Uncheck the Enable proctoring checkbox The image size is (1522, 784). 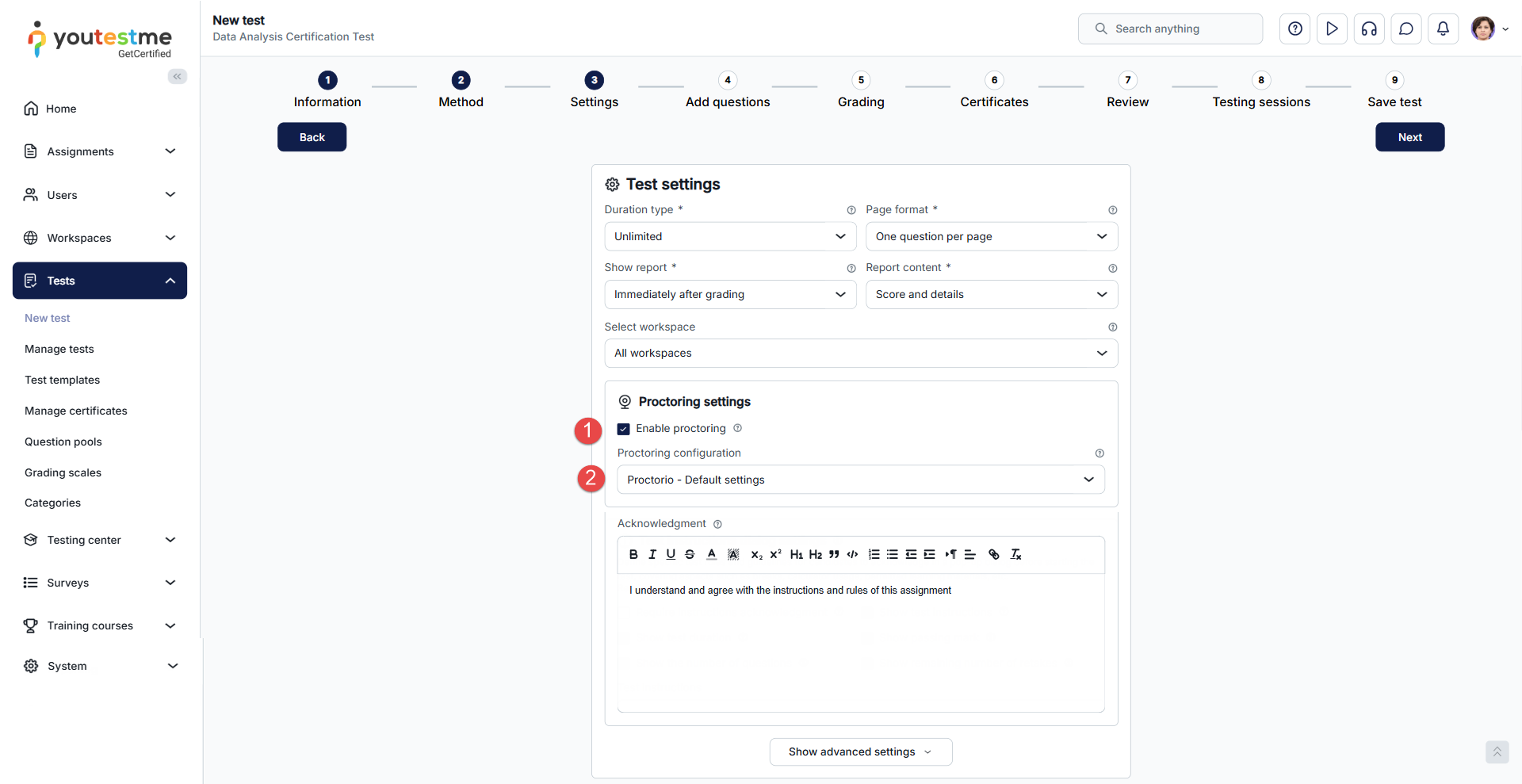tap(624, 429)
